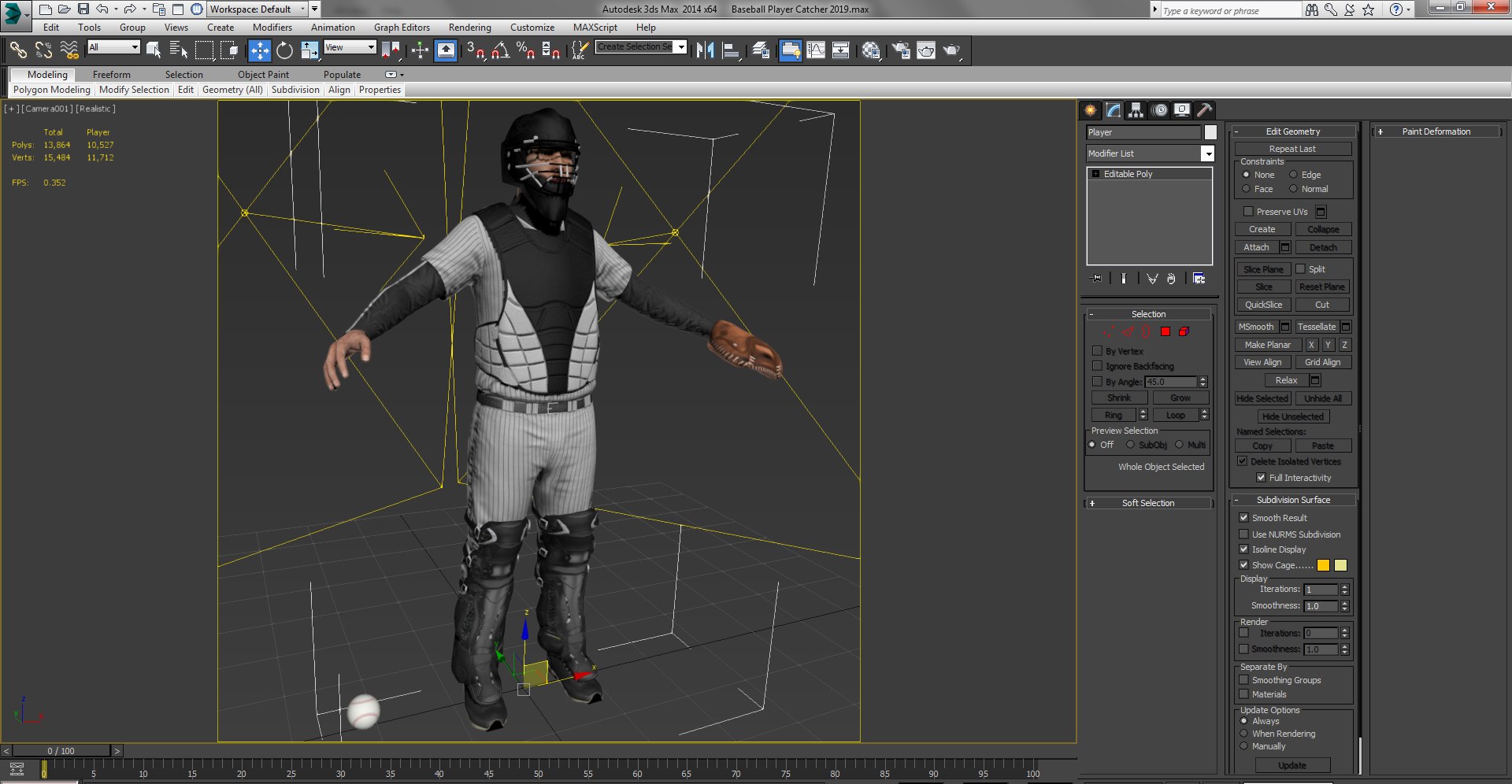The height and width of the screenshot is (784, 1512).
Task: Toggle the Angle Snap icon
Action: tap(500, 50)
